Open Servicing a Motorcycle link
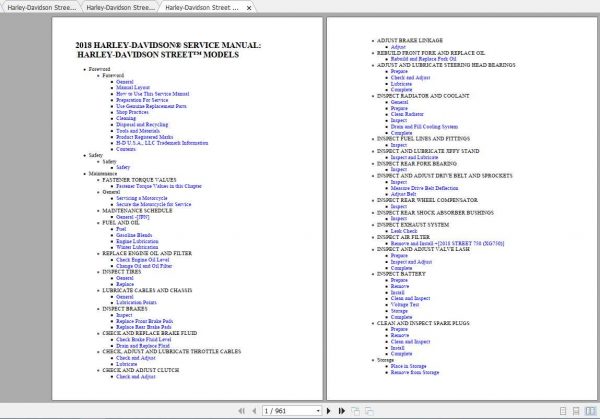The height and width of the screenshot is (419, 600). coord(142,198)
